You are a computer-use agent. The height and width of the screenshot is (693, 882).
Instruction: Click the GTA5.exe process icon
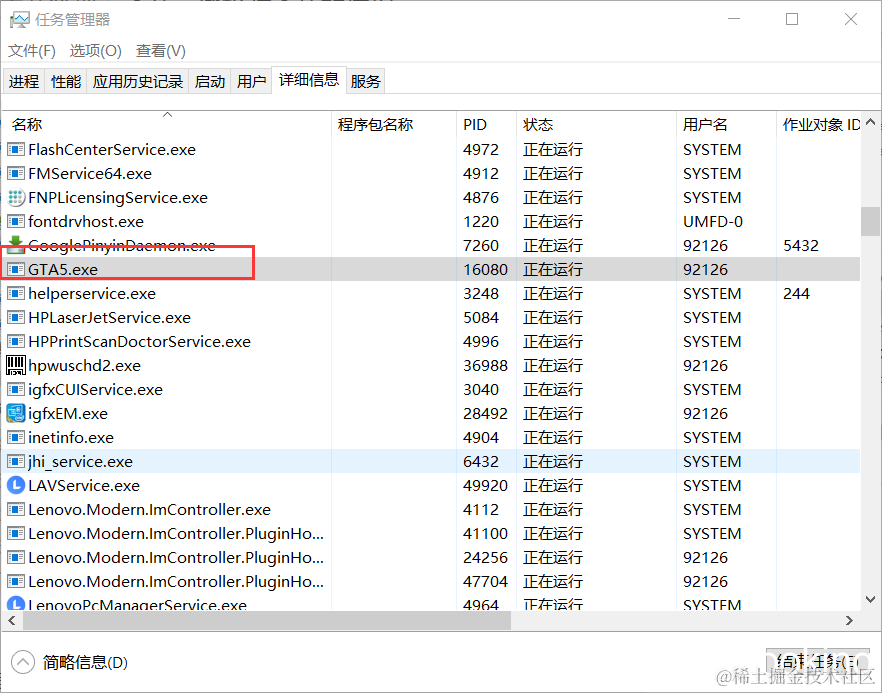[16, 269]
